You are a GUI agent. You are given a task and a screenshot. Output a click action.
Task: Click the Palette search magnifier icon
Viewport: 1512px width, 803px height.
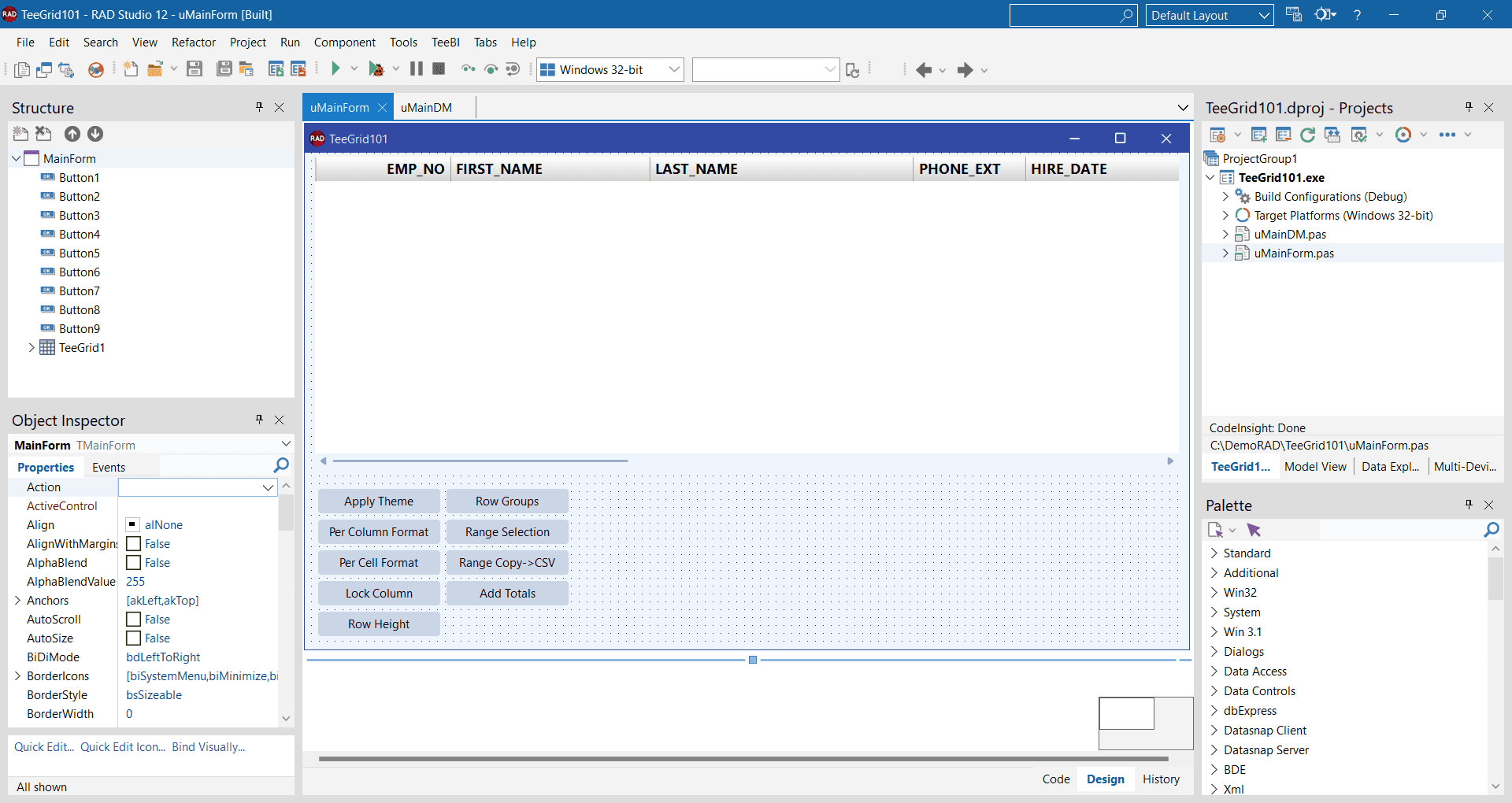(1492, 530)
